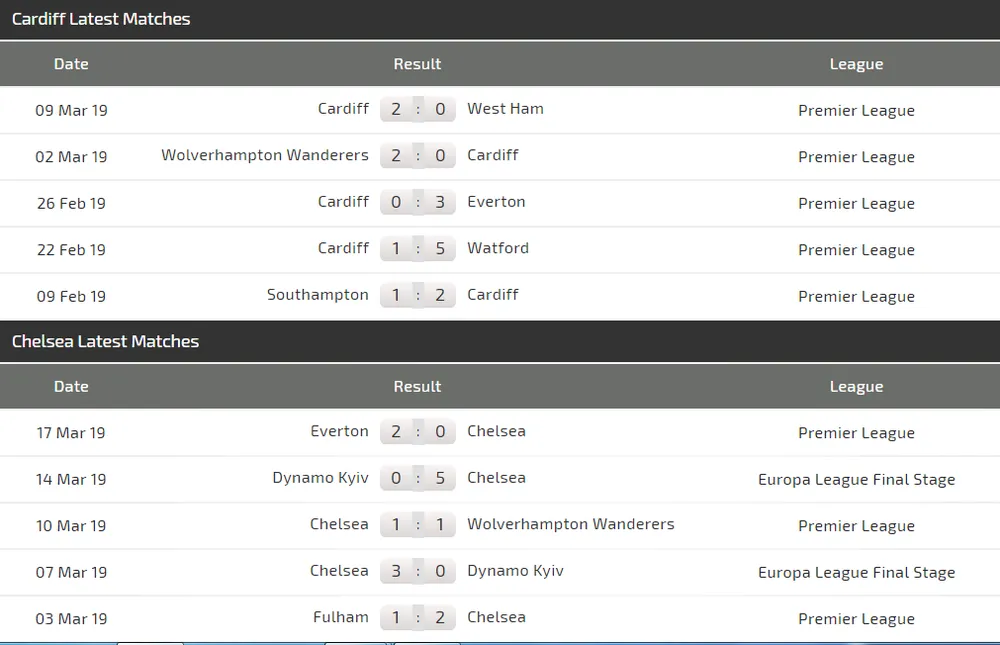Open the Watford team page

(498, 248)
